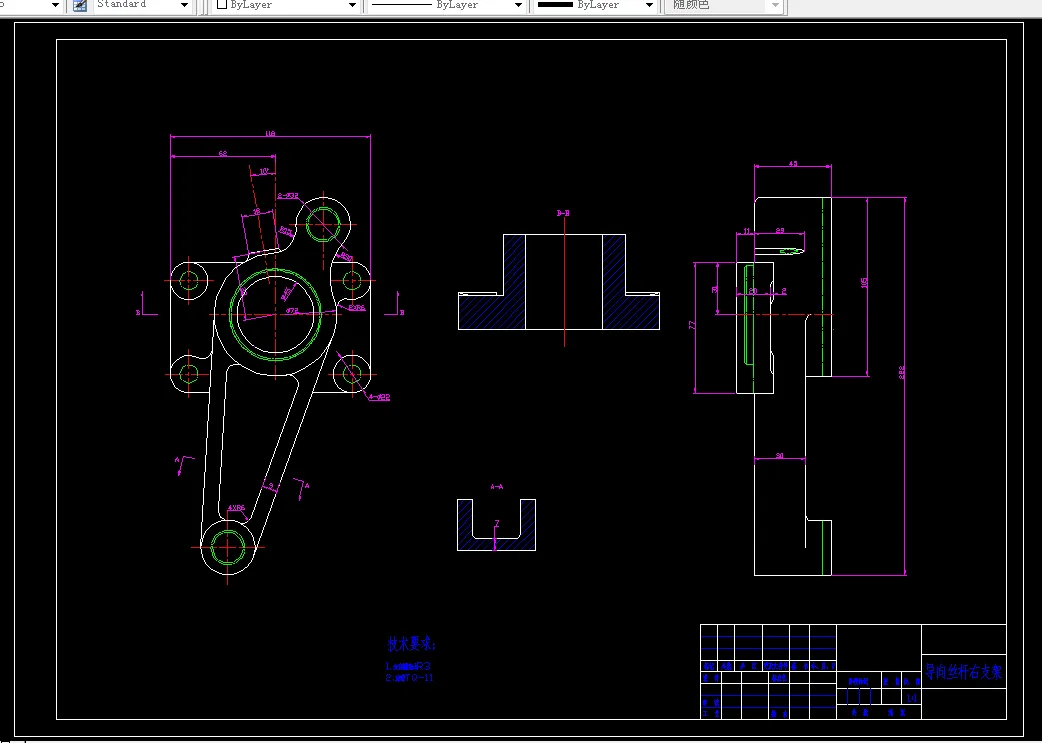
Task: Select the 4-Ø22 hole dimension text
Action: click(379, 397)
